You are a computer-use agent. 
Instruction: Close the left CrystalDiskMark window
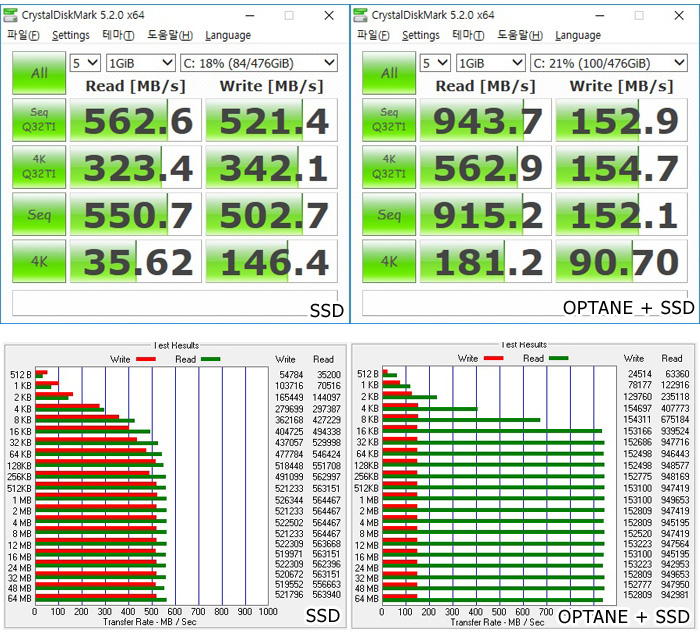click(329, 16)
